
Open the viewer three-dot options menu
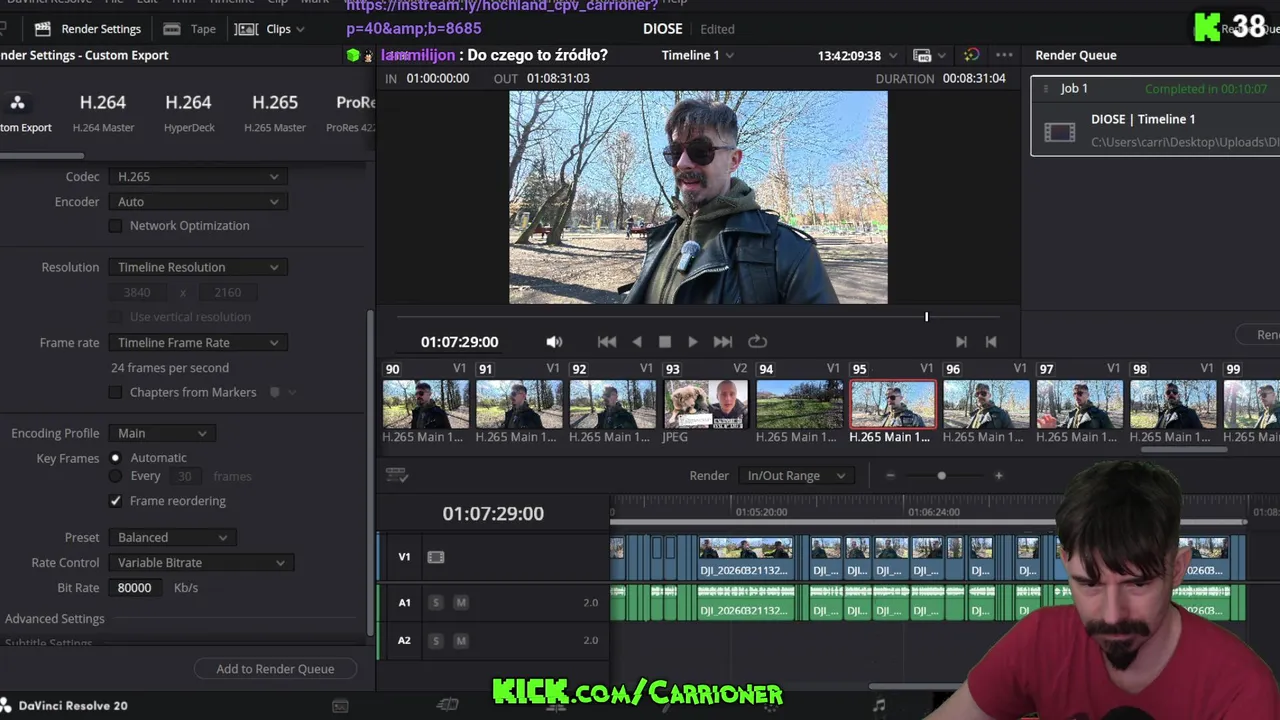coord(1004,55)
